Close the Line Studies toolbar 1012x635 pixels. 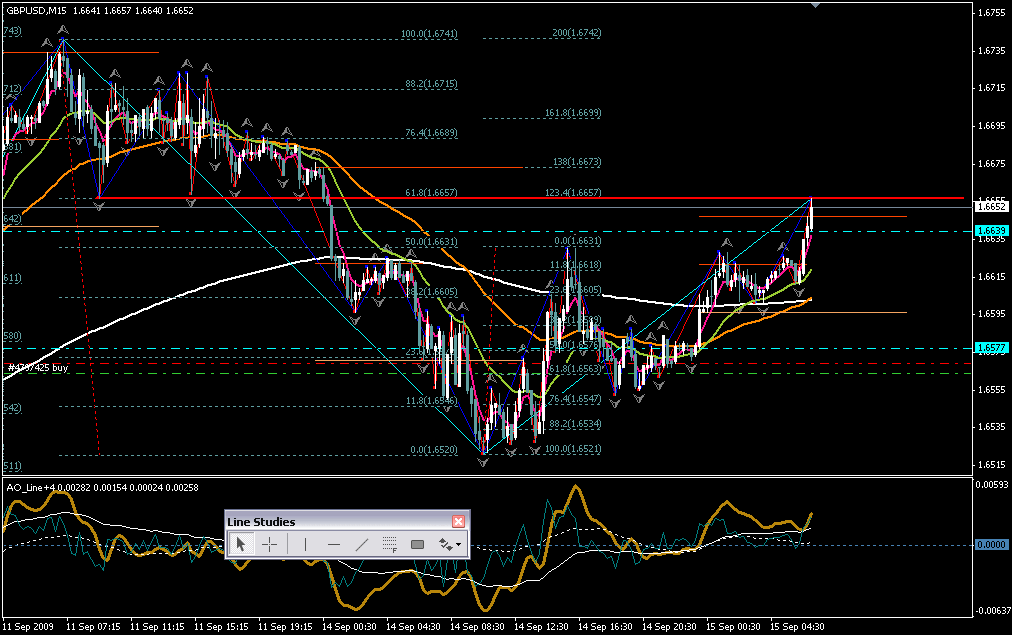pos(458,521)
